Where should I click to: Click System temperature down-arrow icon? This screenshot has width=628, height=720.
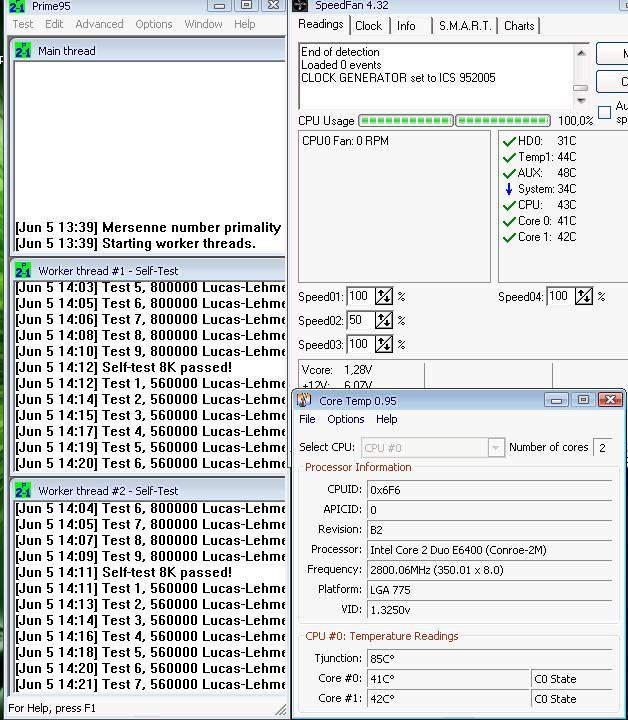pos(509,189)
